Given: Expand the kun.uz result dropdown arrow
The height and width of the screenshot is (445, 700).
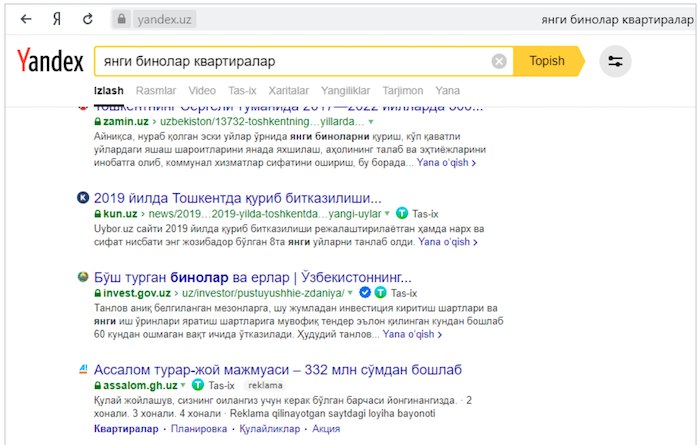Looking at the screenshot, I should (387, 213).
